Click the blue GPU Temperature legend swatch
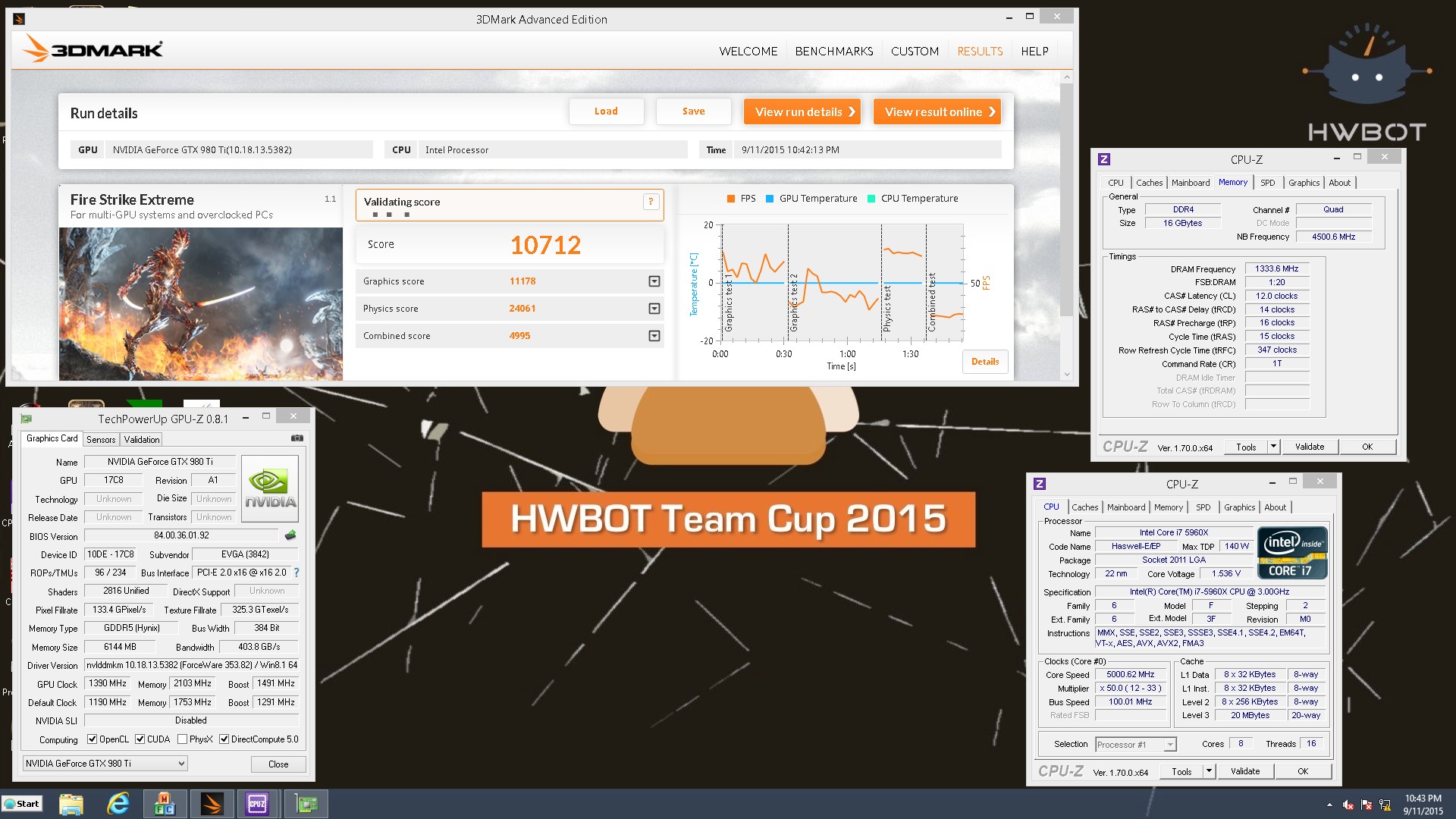 pyautogui.click(x=770, y=199)
